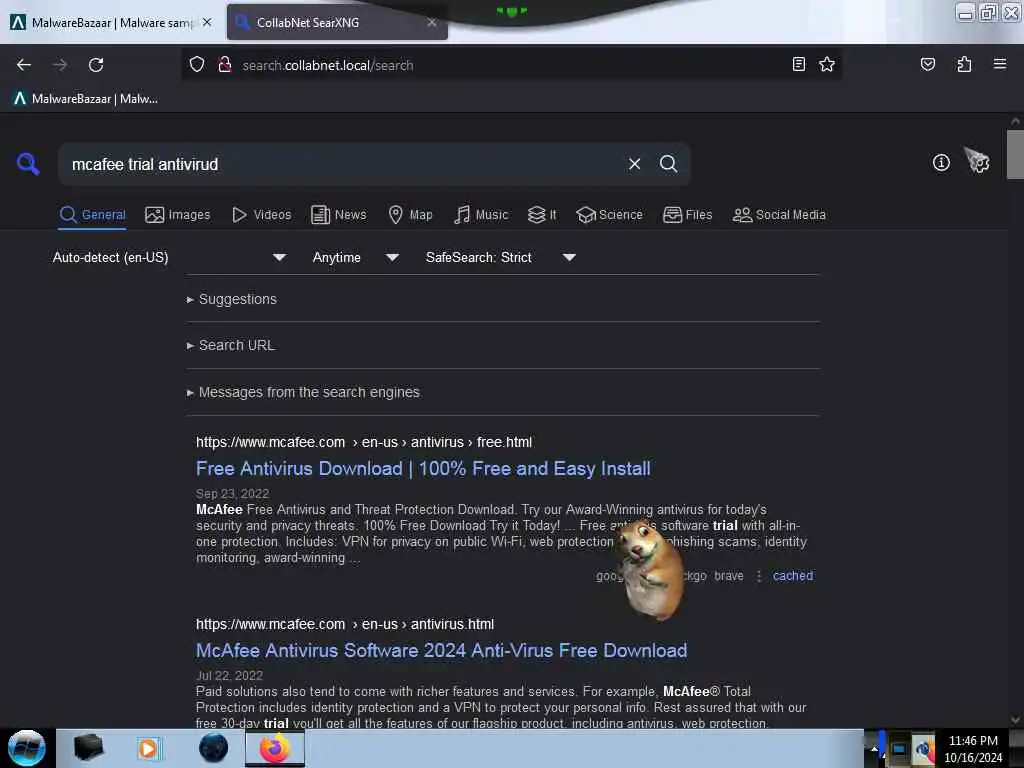The width and height of the screenshot is (1024, 768).
Task: Clear the search query with the X
Action: (634, 164)
